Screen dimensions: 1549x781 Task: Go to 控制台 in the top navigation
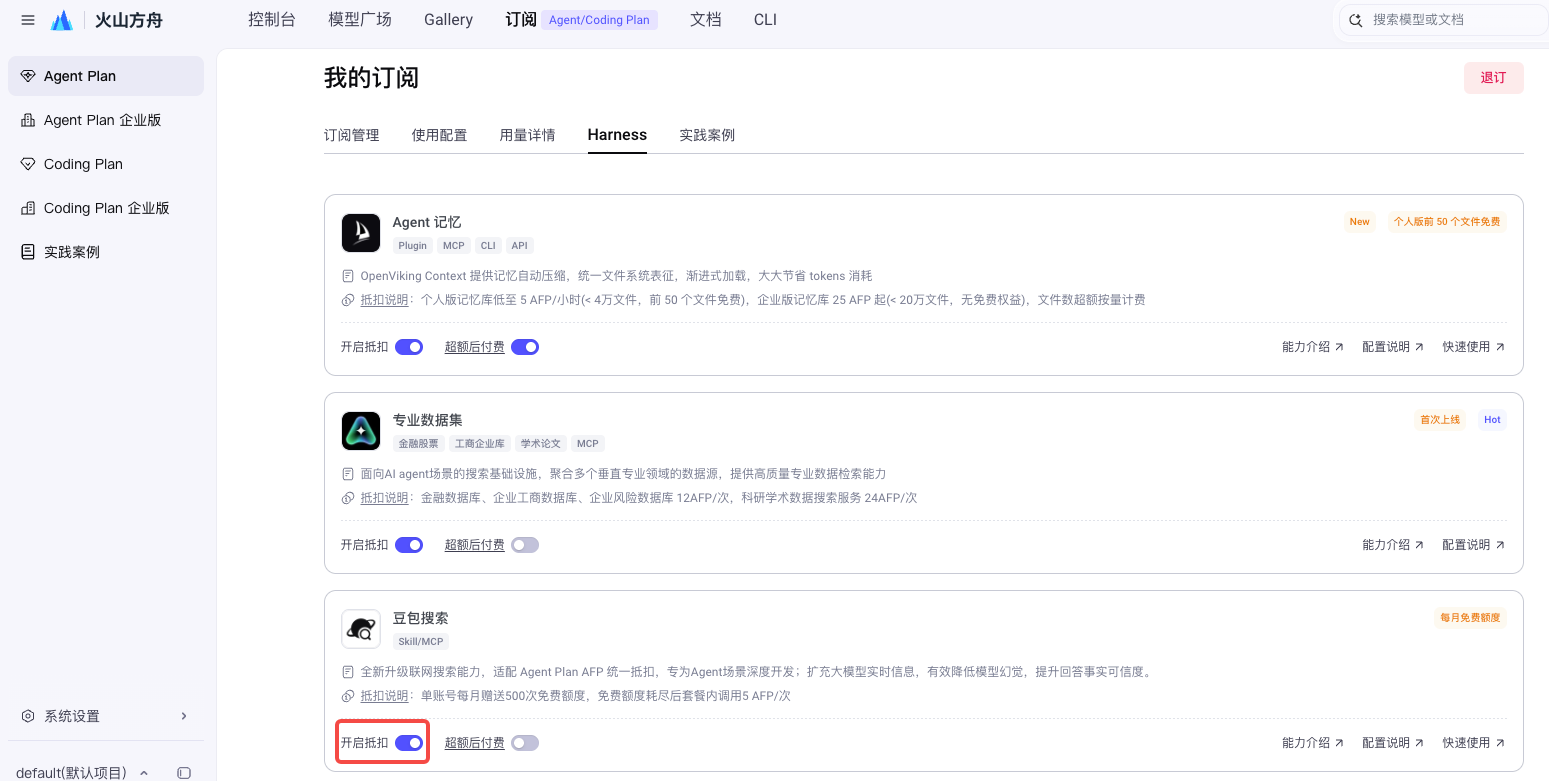[272, 20]
